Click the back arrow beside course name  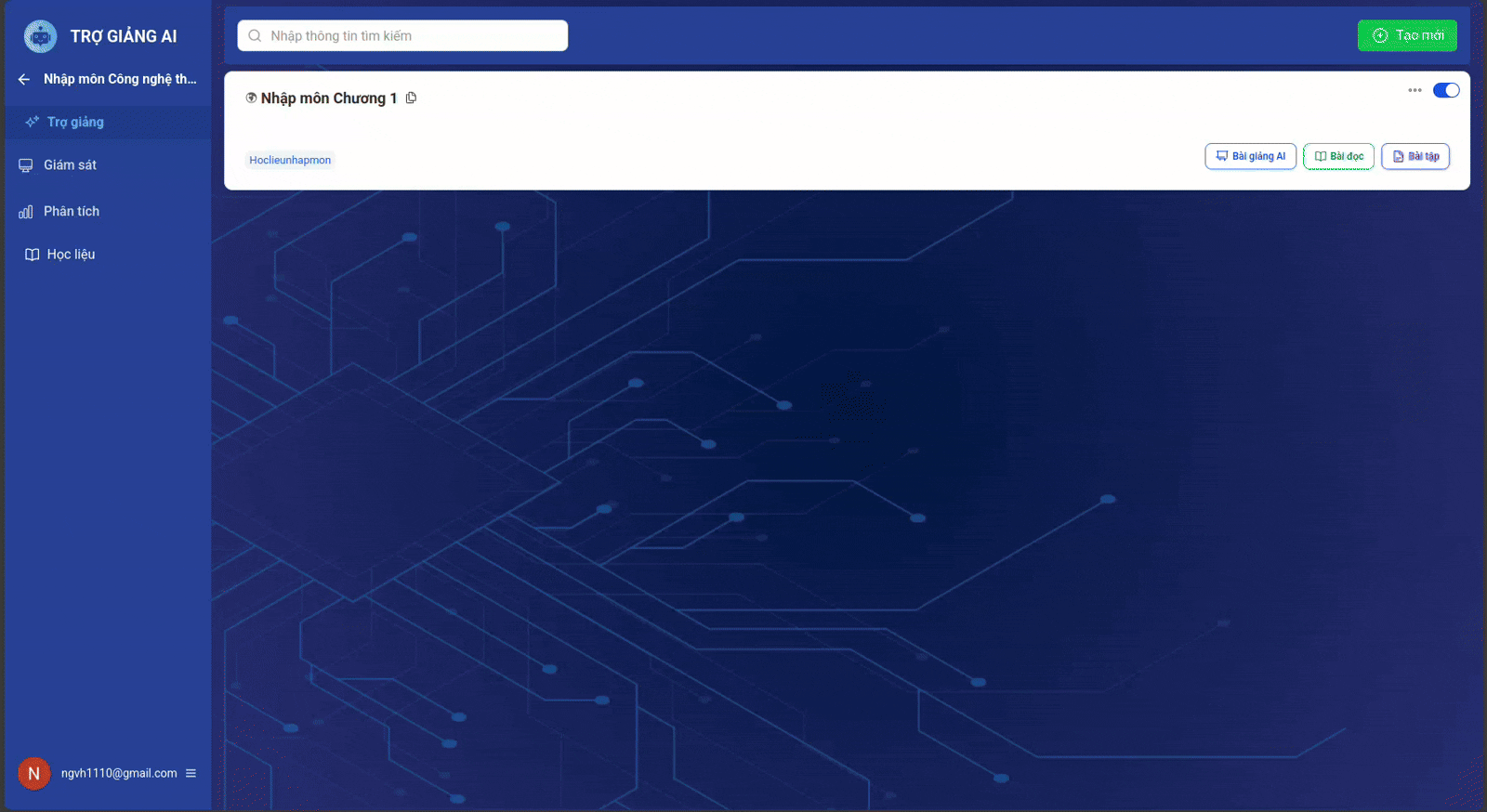pyautogui.click(x=24, y=80)
